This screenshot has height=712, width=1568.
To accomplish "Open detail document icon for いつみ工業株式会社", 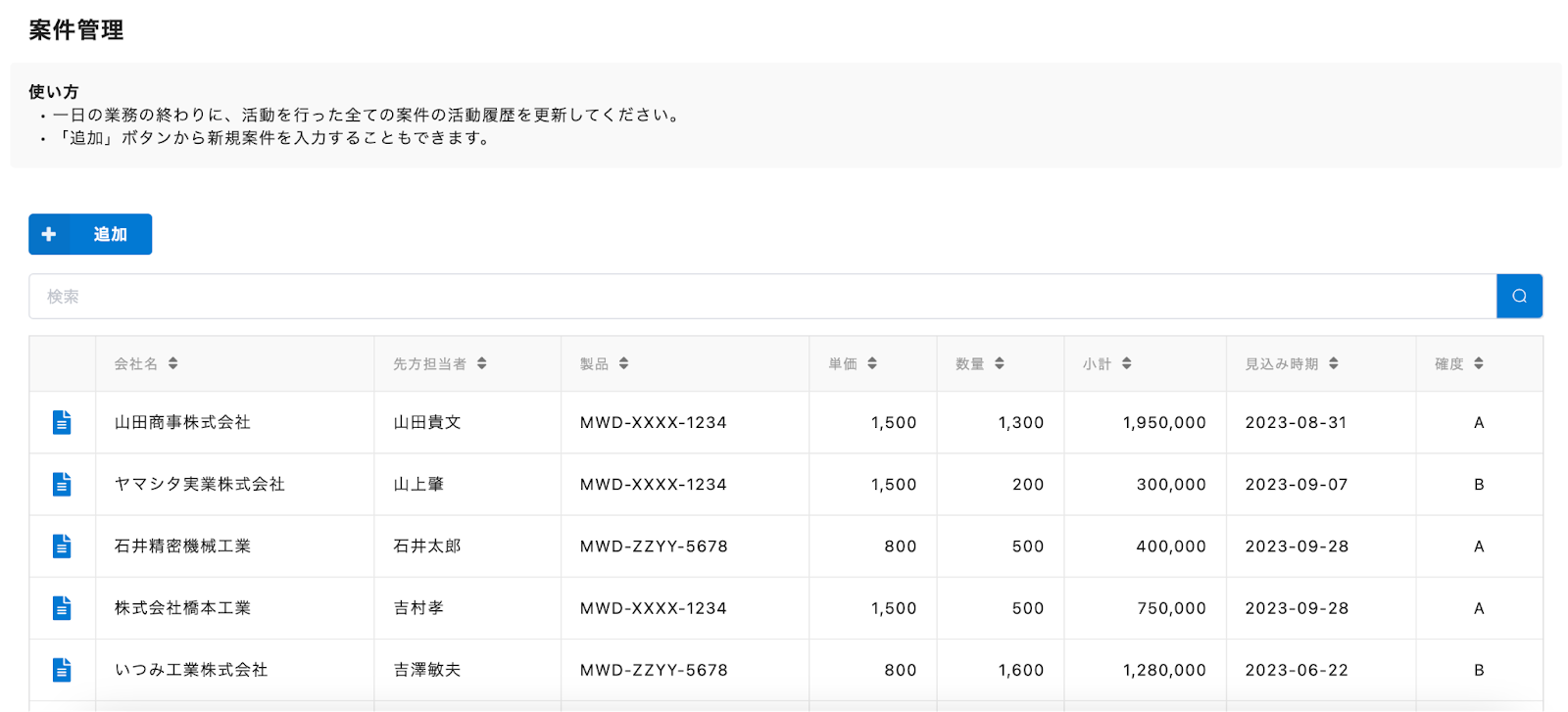I will (x=62, y=669).
